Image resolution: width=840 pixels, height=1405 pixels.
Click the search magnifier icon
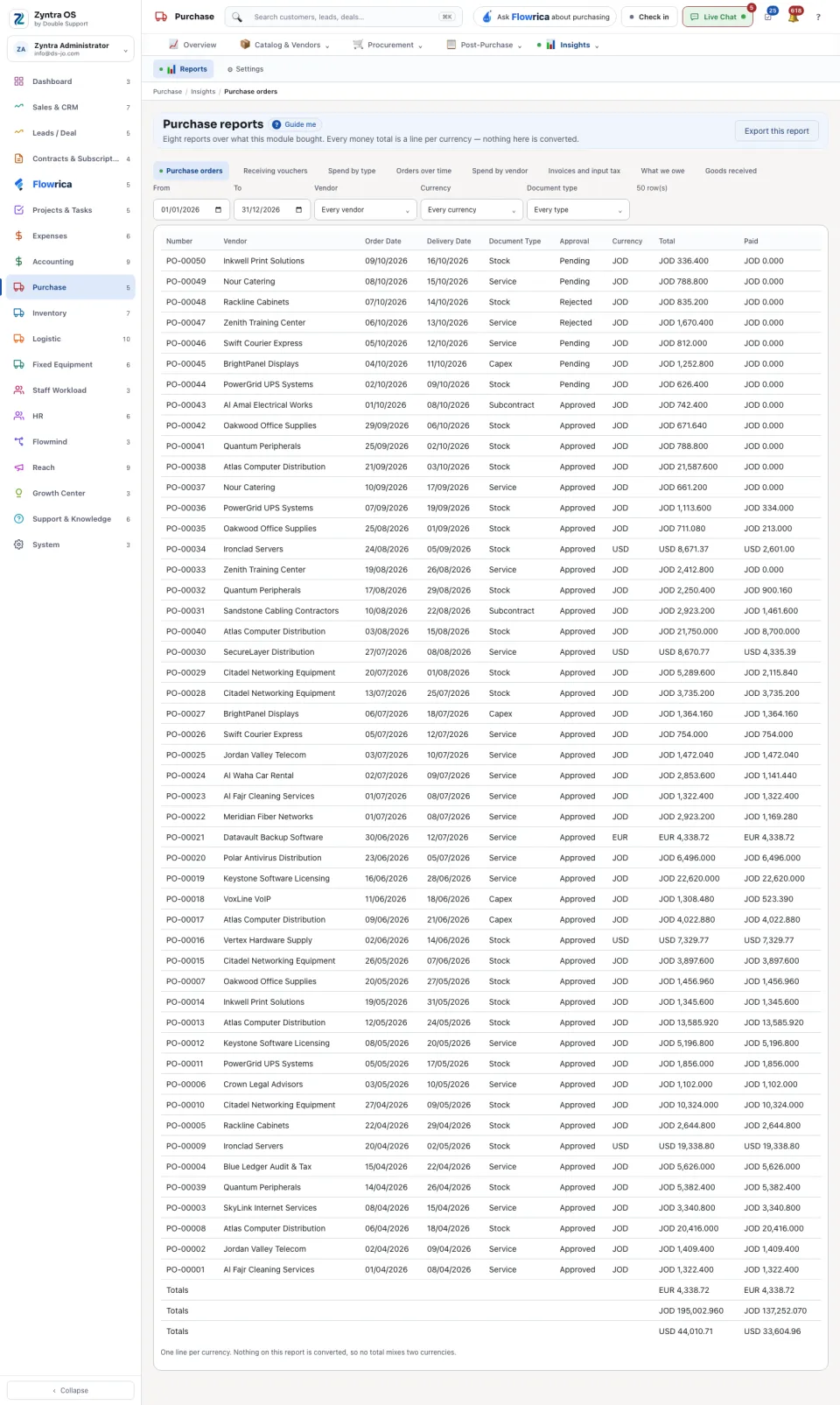[x=237, y=17]
